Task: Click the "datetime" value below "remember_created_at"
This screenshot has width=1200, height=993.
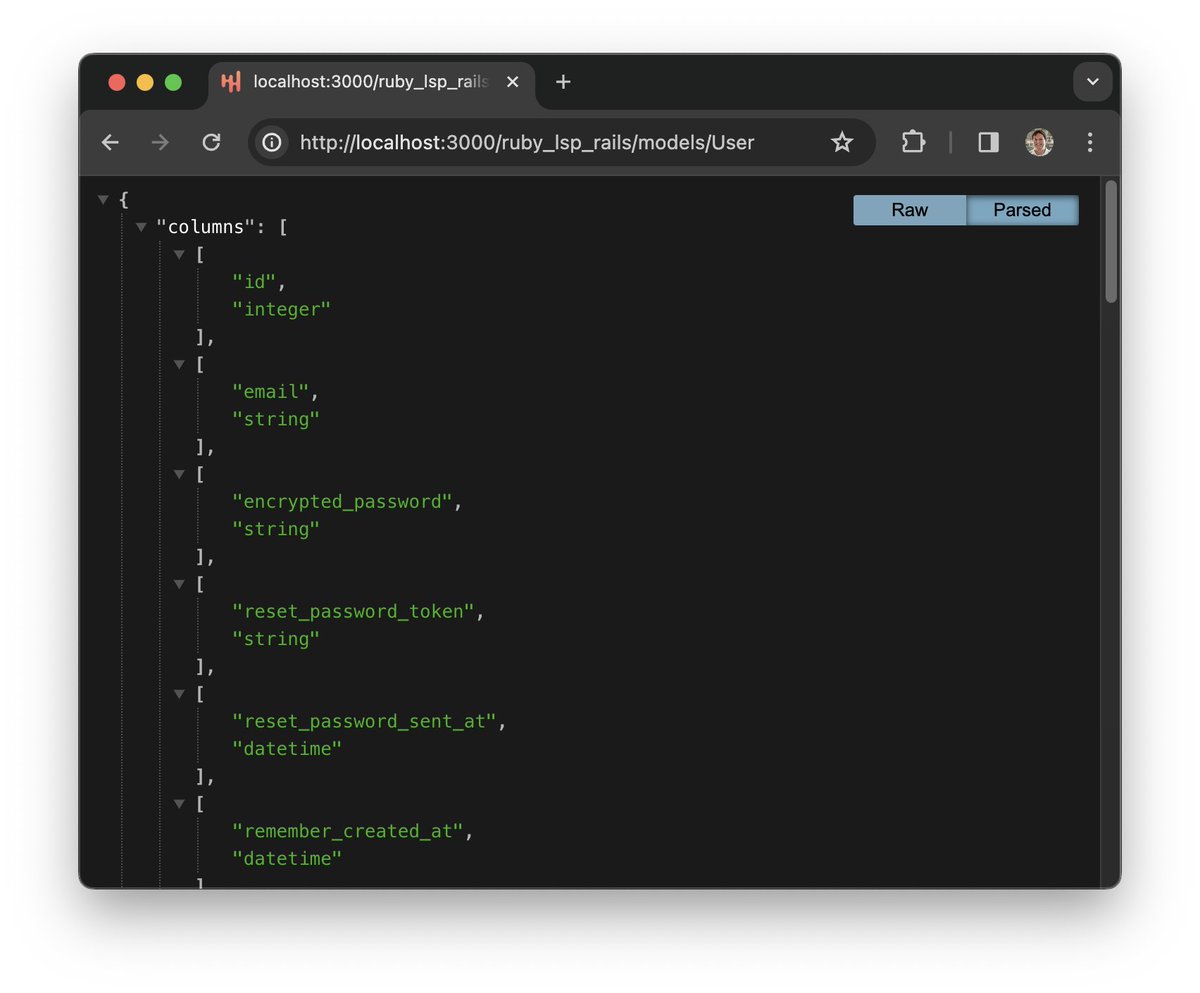Action: pos(287,858)
